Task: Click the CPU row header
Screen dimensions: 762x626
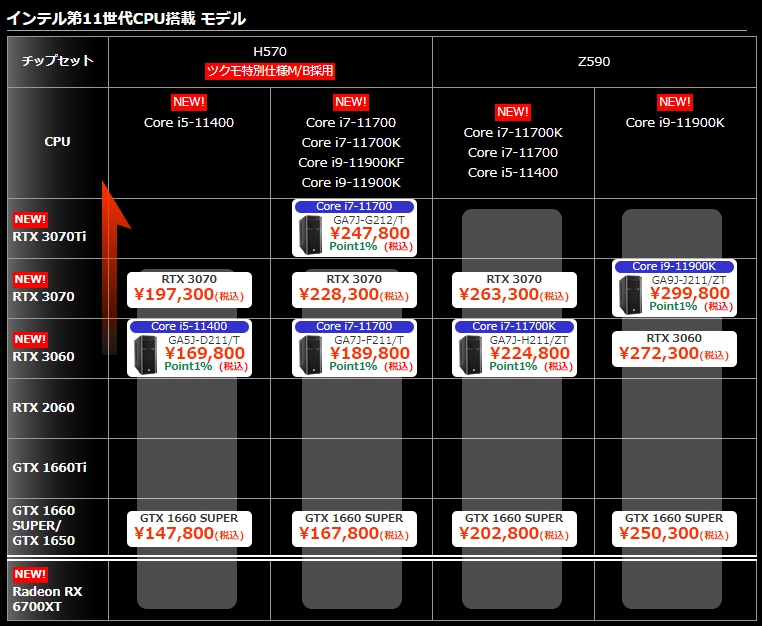Action: pyautogui.click(x=57, y=141)
